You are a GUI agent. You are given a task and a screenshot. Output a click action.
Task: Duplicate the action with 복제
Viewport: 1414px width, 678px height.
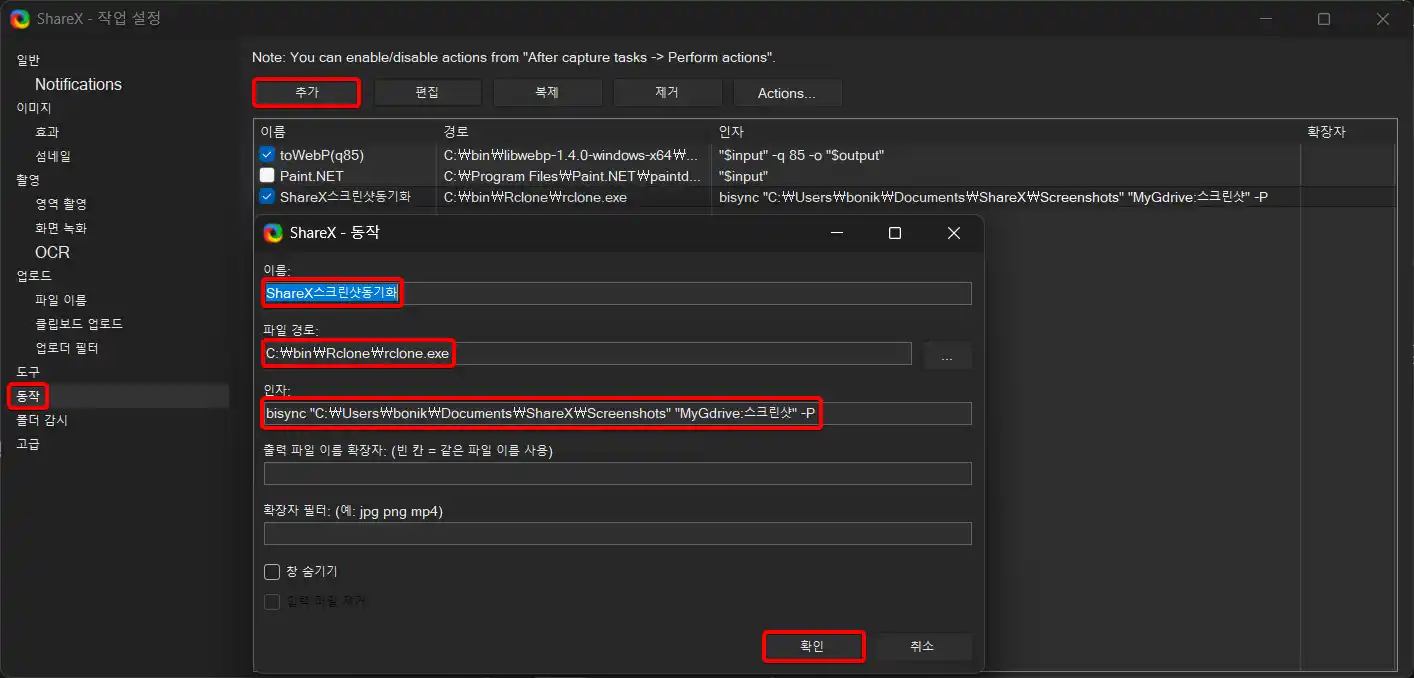[x=547, y=93]
